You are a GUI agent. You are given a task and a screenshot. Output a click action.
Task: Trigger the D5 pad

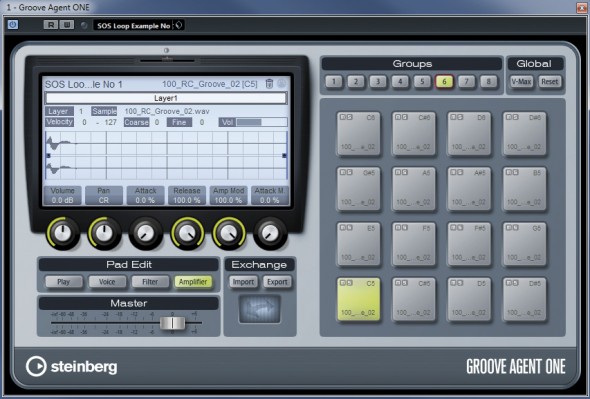(469, 299)
